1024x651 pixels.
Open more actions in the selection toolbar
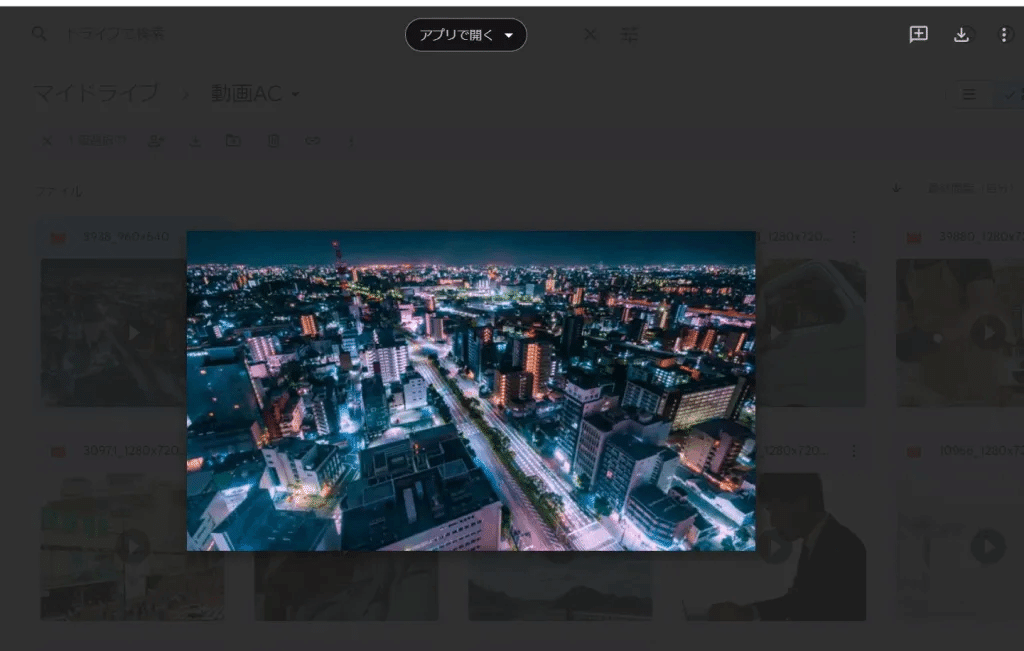click(x=351, y=141)
